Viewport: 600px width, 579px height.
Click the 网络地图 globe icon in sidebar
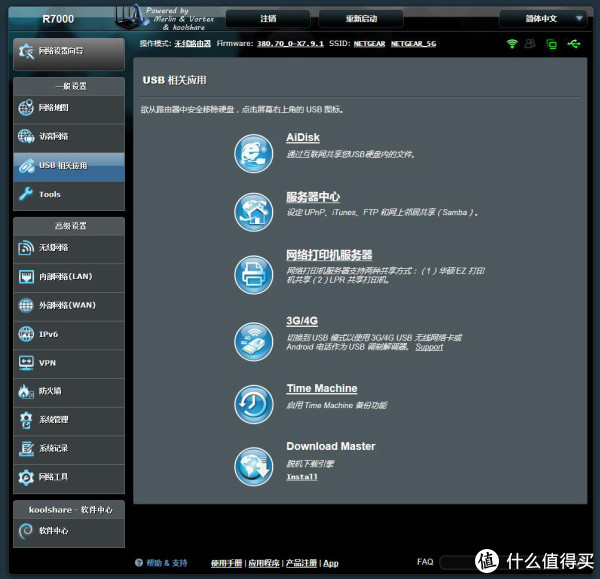(x=26, y=108)
